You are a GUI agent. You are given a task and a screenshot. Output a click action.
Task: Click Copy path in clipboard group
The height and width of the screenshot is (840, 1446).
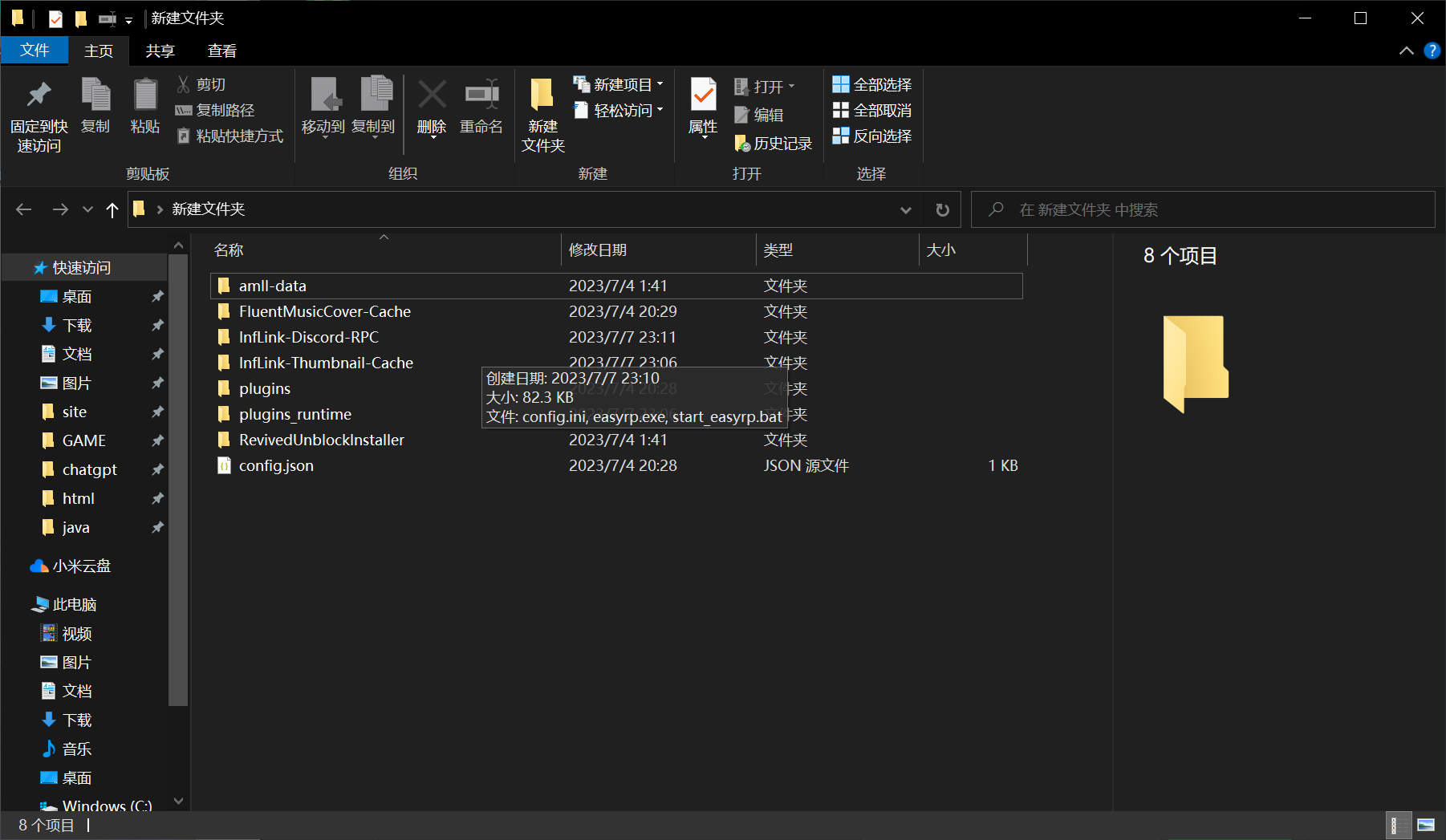tap(215, 110)
